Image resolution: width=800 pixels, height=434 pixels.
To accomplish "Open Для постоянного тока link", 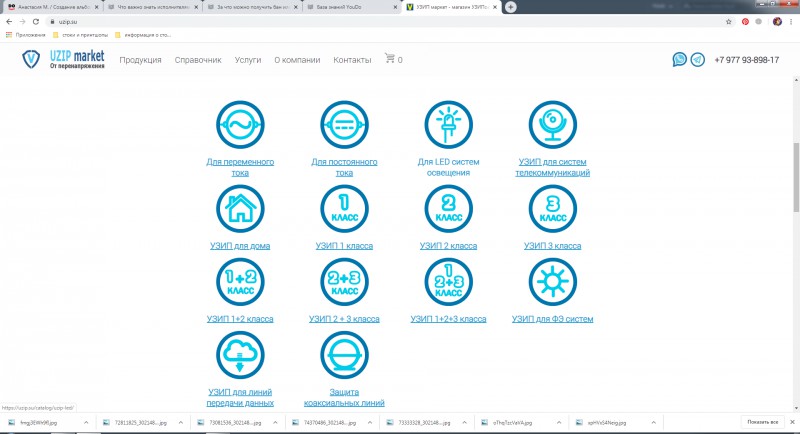I will [344, 167].
